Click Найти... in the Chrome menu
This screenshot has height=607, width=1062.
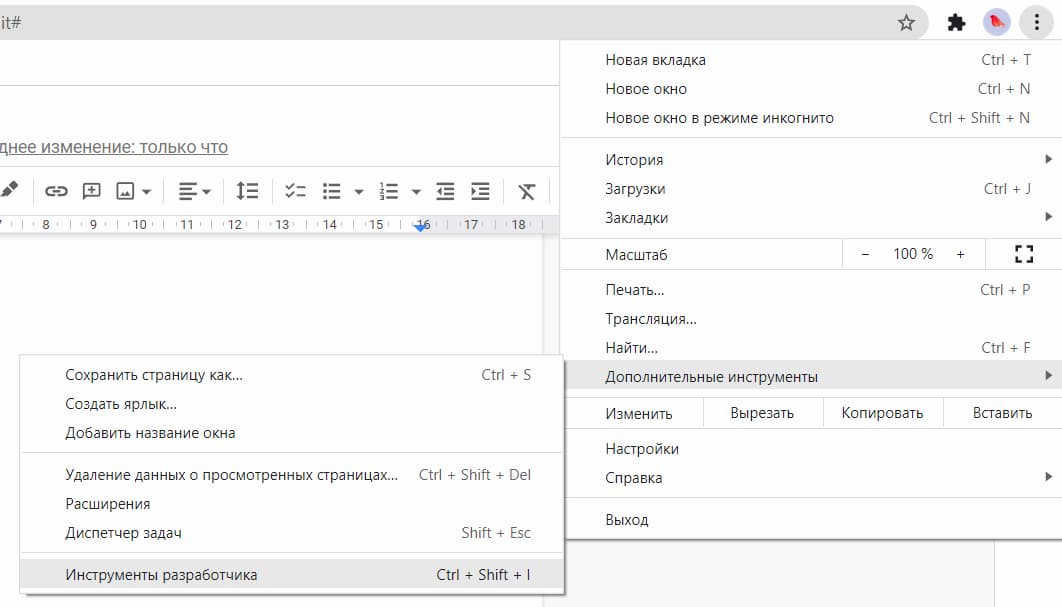point(811,348)
